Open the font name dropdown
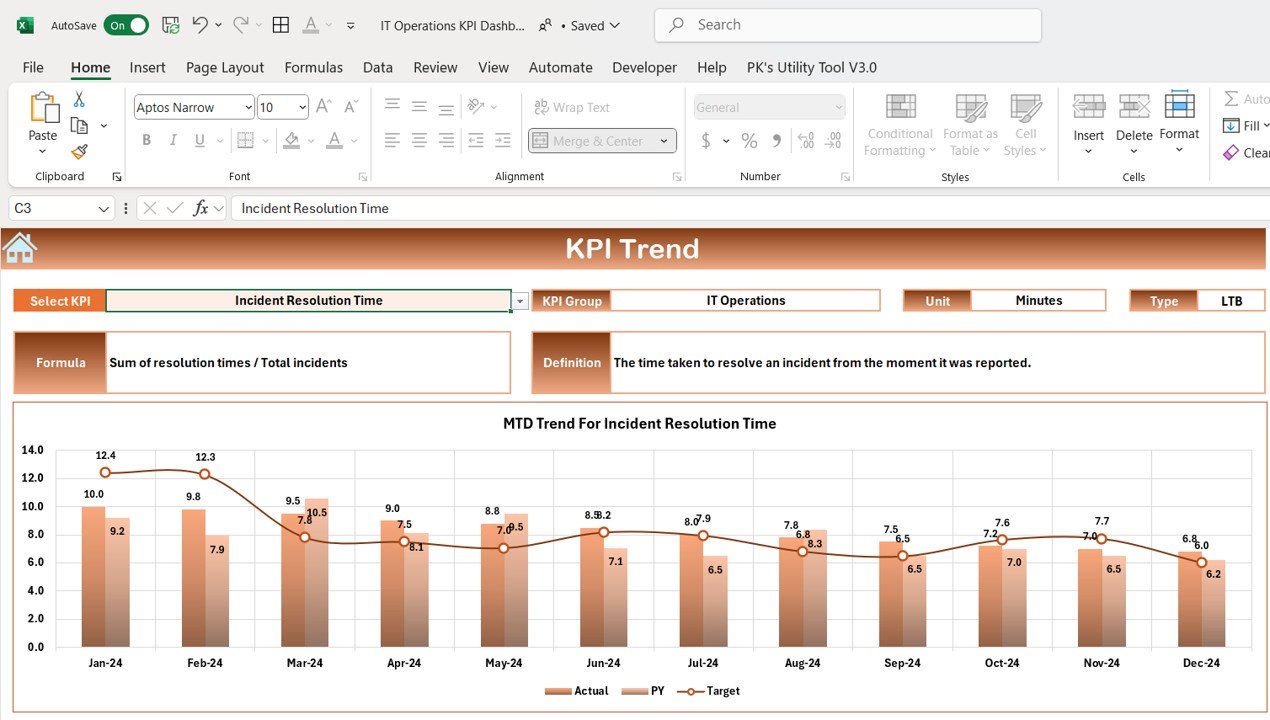 [248, 107]
